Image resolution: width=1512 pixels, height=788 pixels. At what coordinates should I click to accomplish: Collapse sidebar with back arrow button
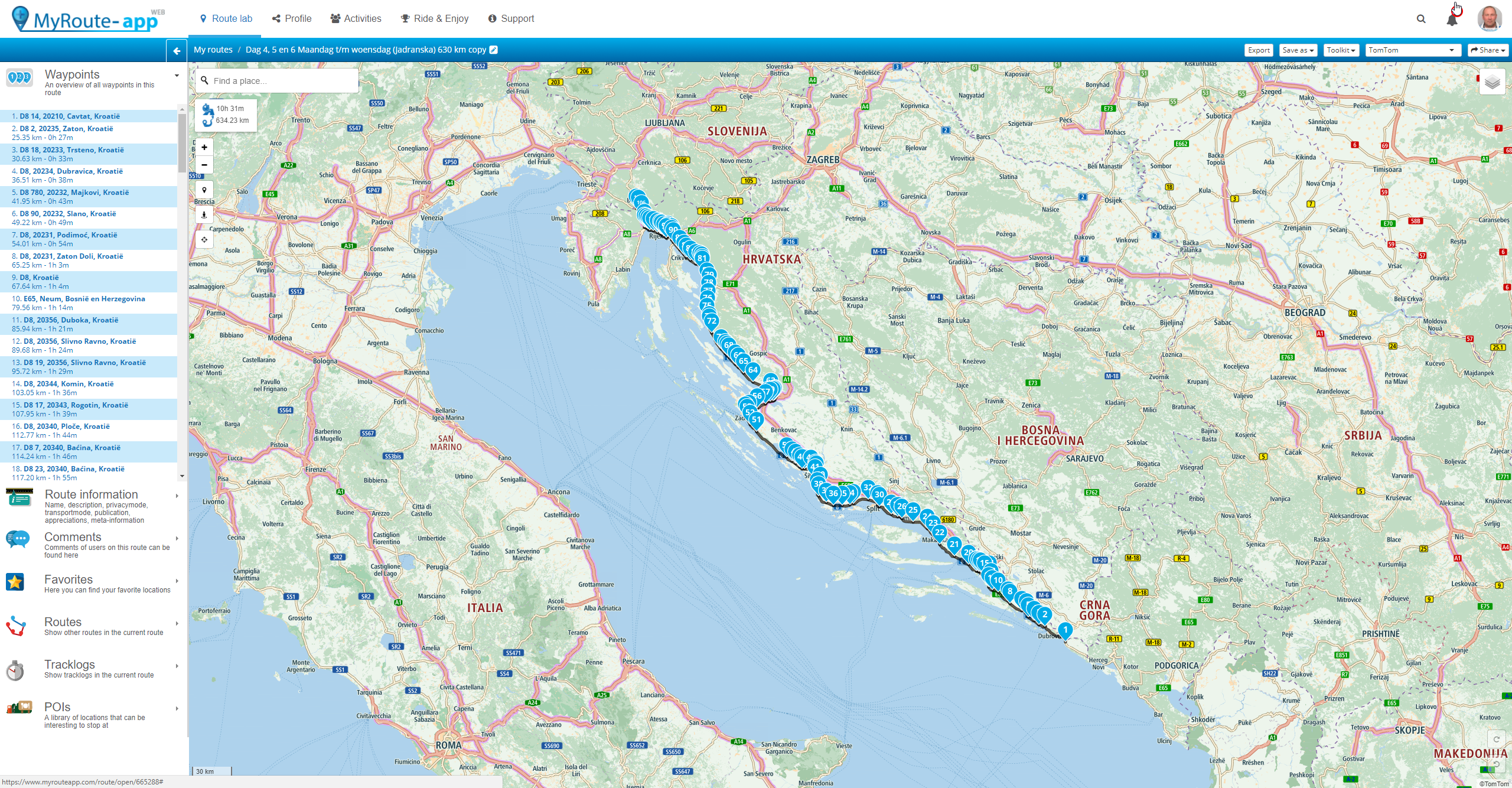176,51
